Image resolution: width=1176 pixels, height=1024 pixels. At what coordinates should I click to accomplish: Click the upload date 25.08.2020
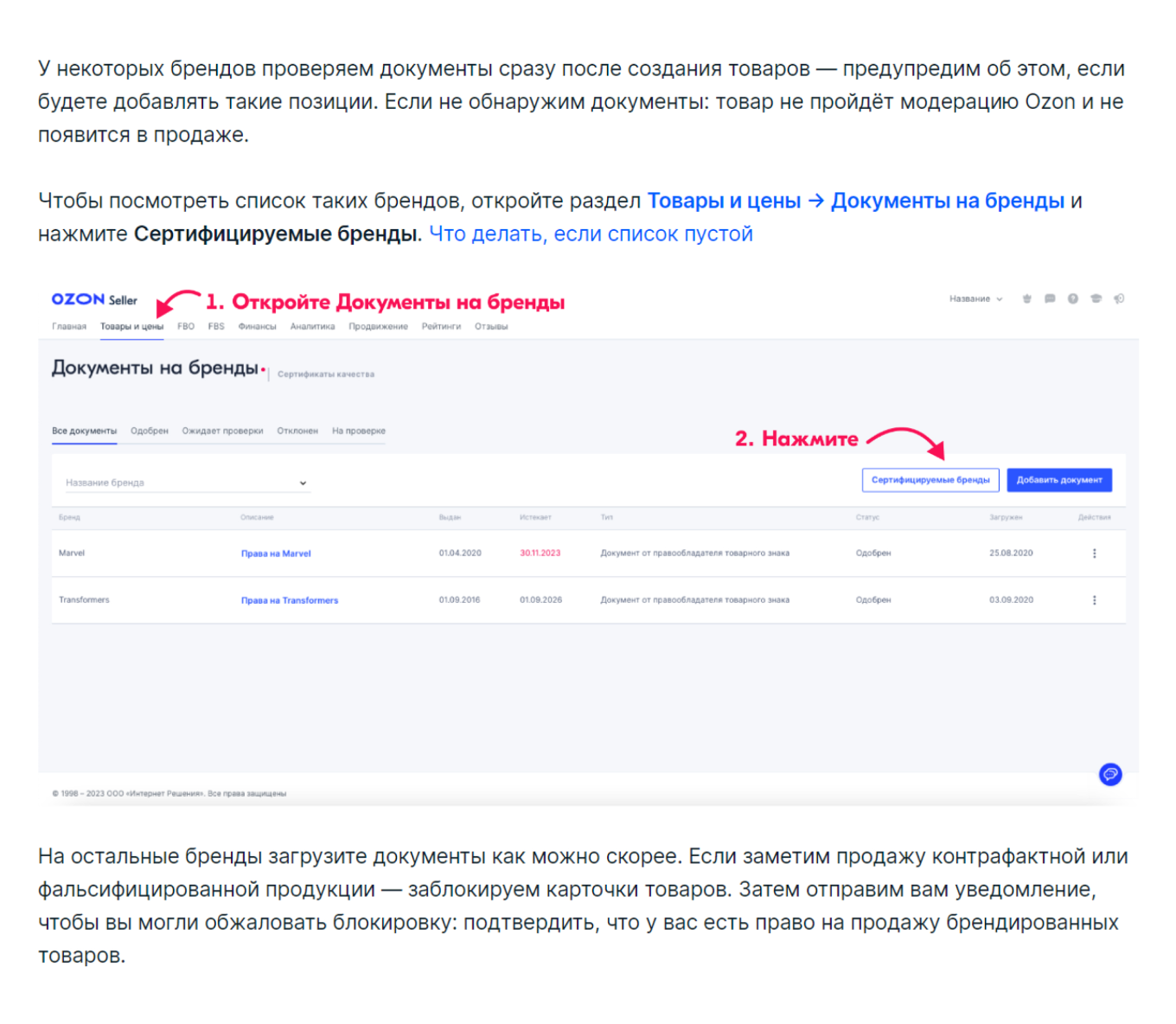1011,553
